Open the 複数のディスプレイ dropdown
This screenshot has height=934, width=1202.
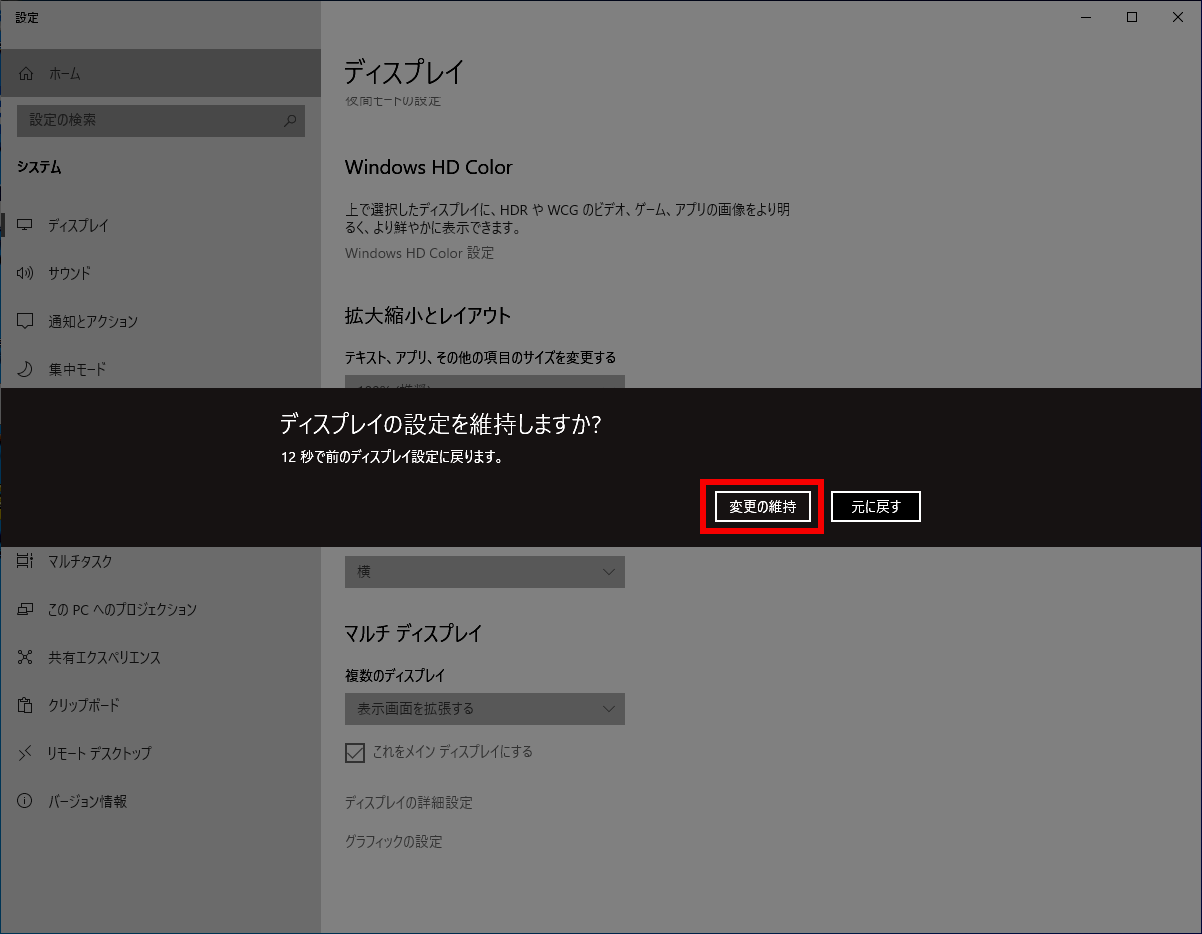[484, 709]
